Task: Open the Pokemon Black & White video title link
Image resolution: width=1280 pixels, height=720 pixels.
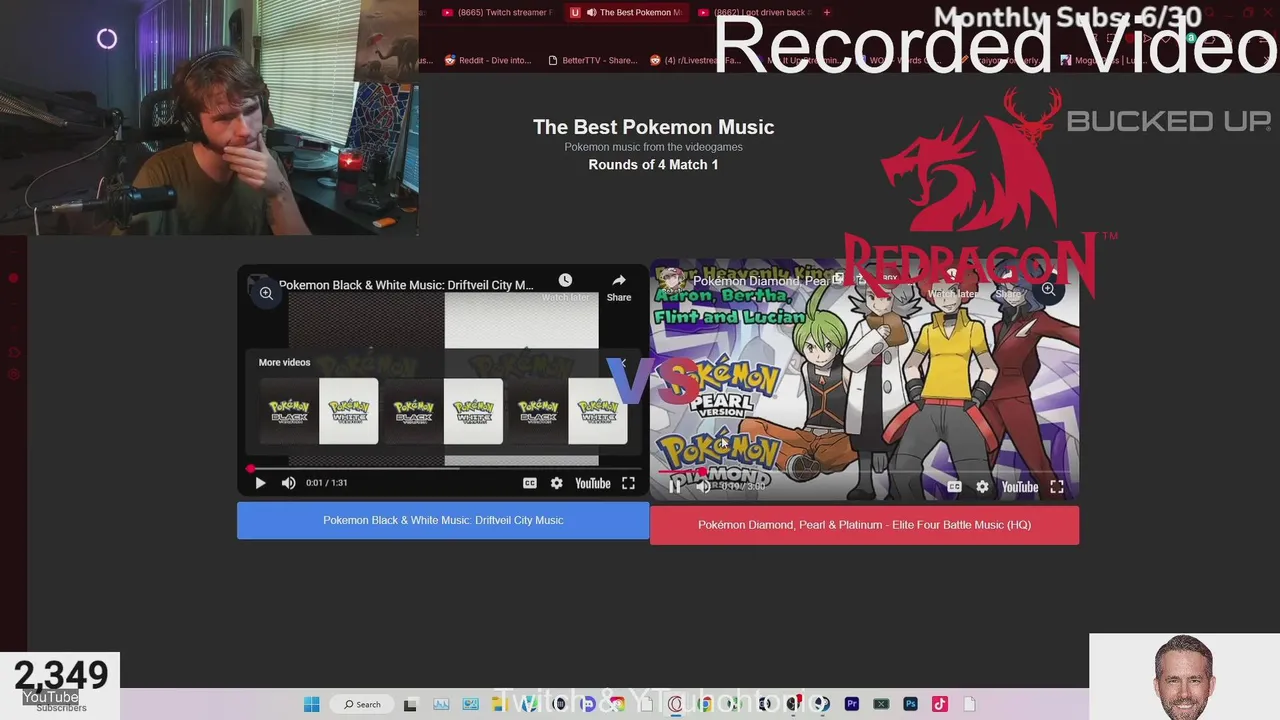Action: click(x=406, y=285)
